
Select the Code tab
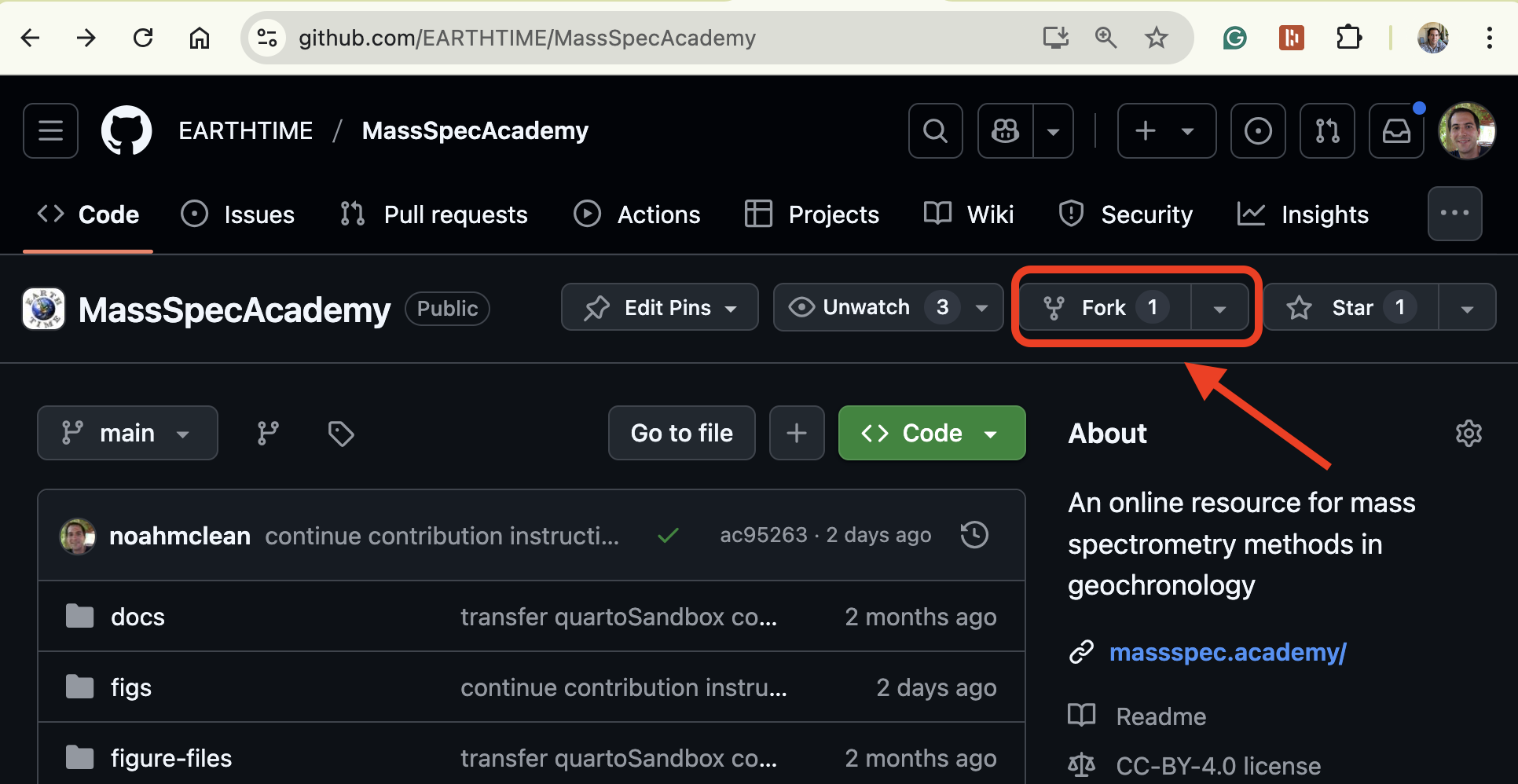[x=88, y=214]
